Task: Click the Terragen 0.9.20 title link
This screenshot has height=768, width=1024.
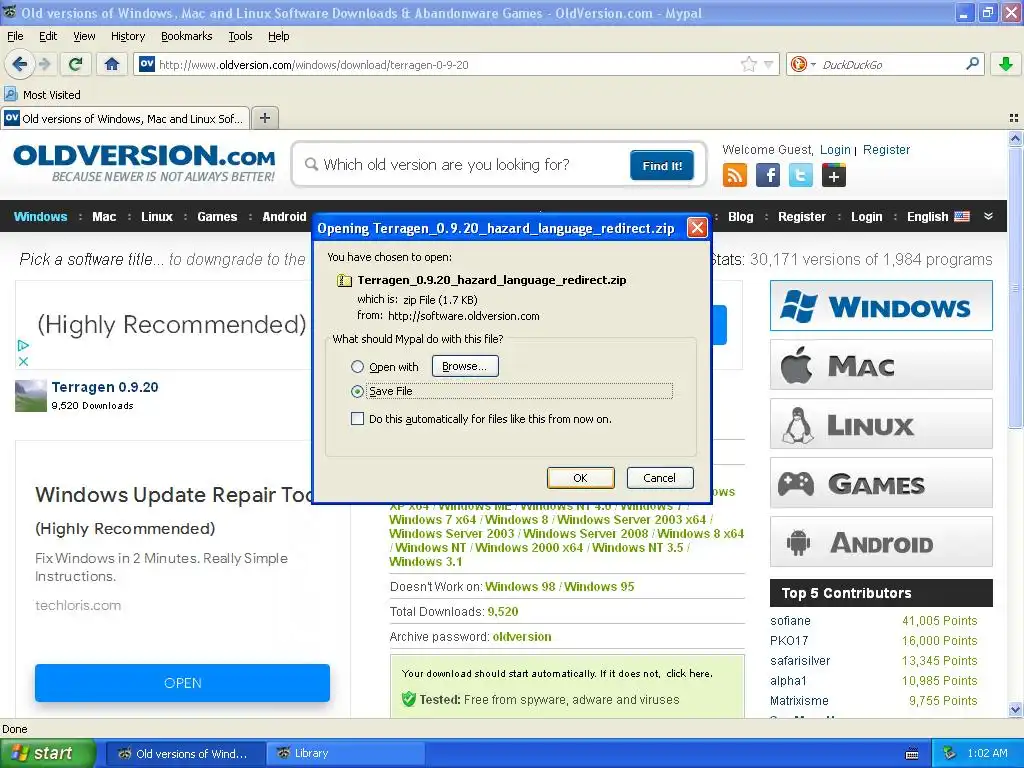Action: (104, 387)
